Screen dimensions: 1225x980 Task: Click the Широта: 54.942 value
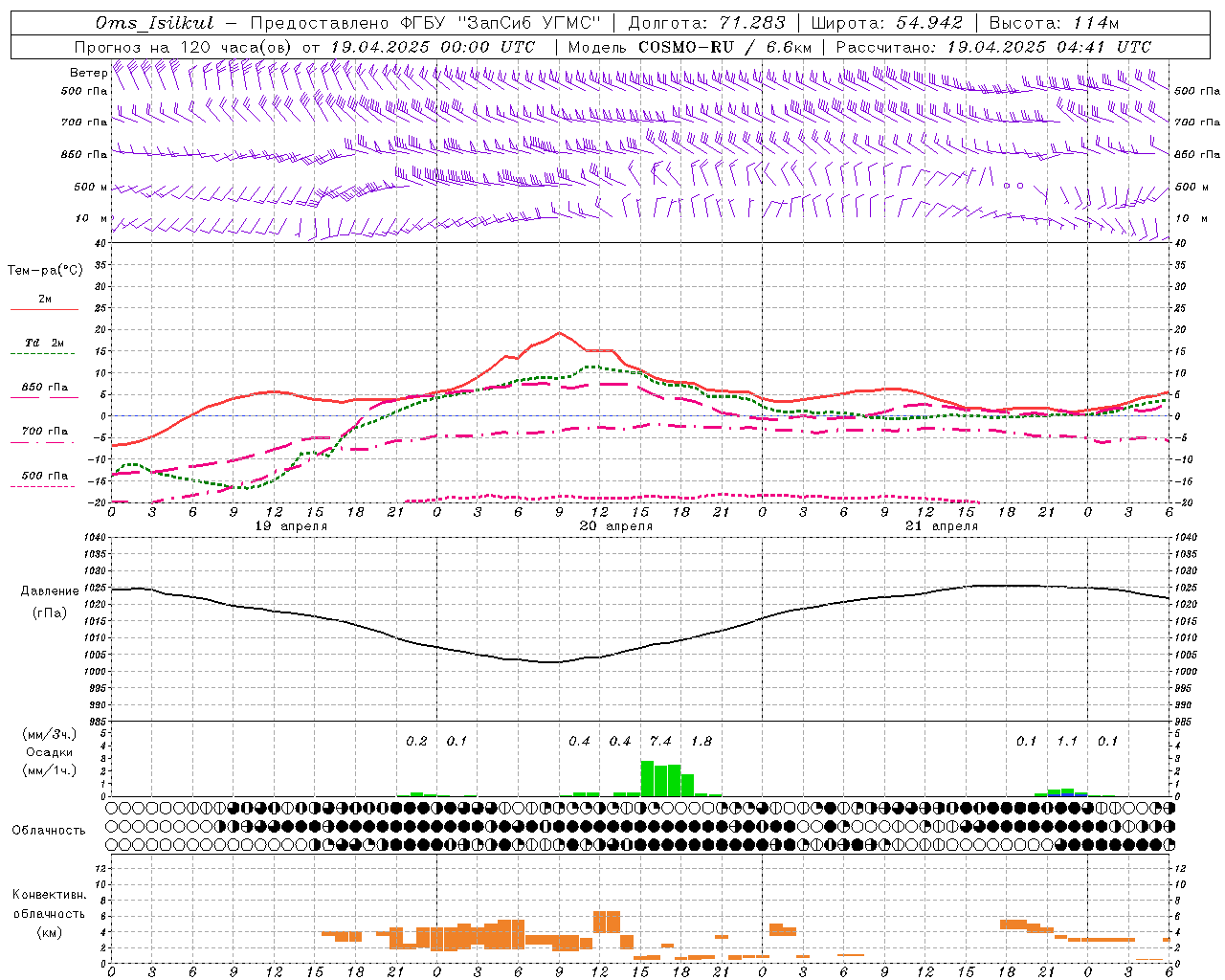887,23
